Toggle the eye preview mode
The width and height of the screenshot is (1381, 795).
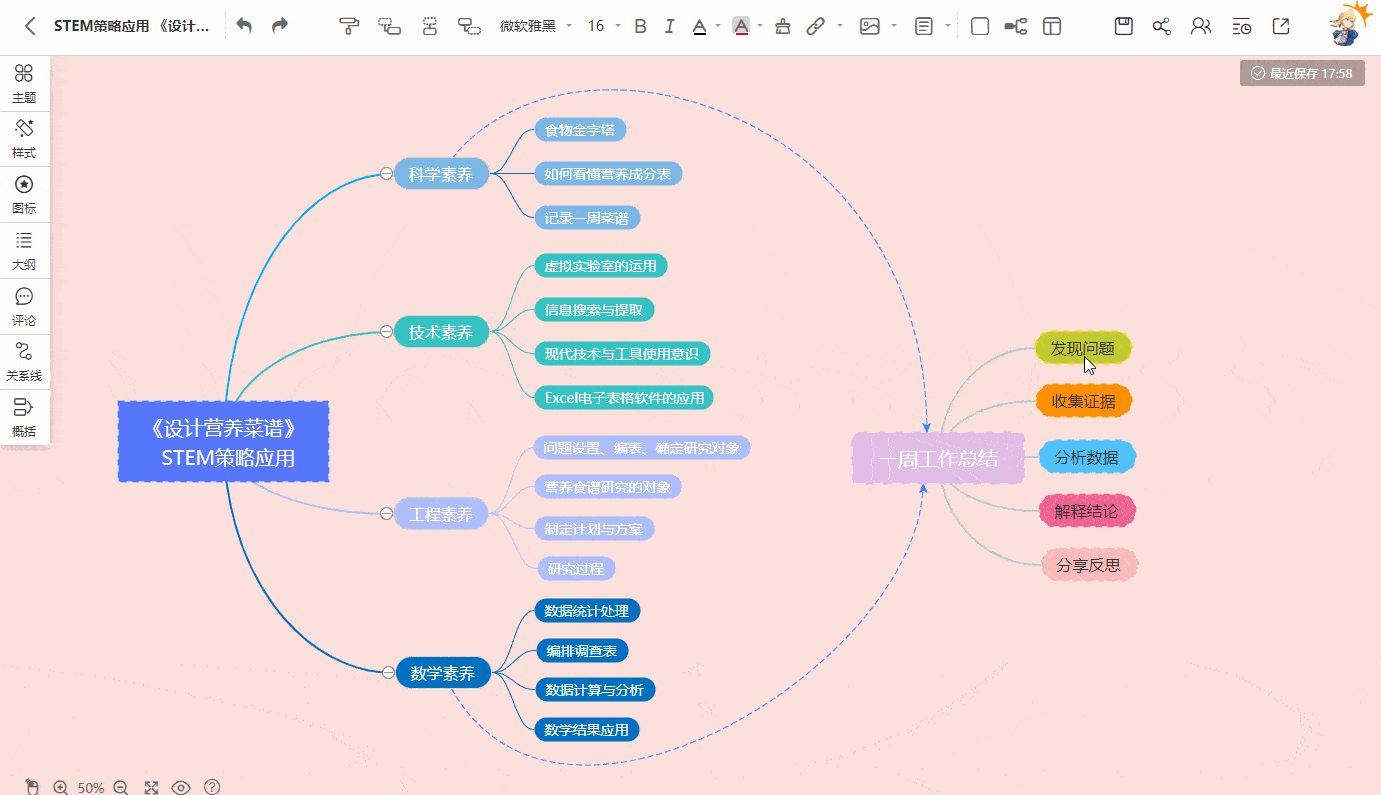coord(181,787)
